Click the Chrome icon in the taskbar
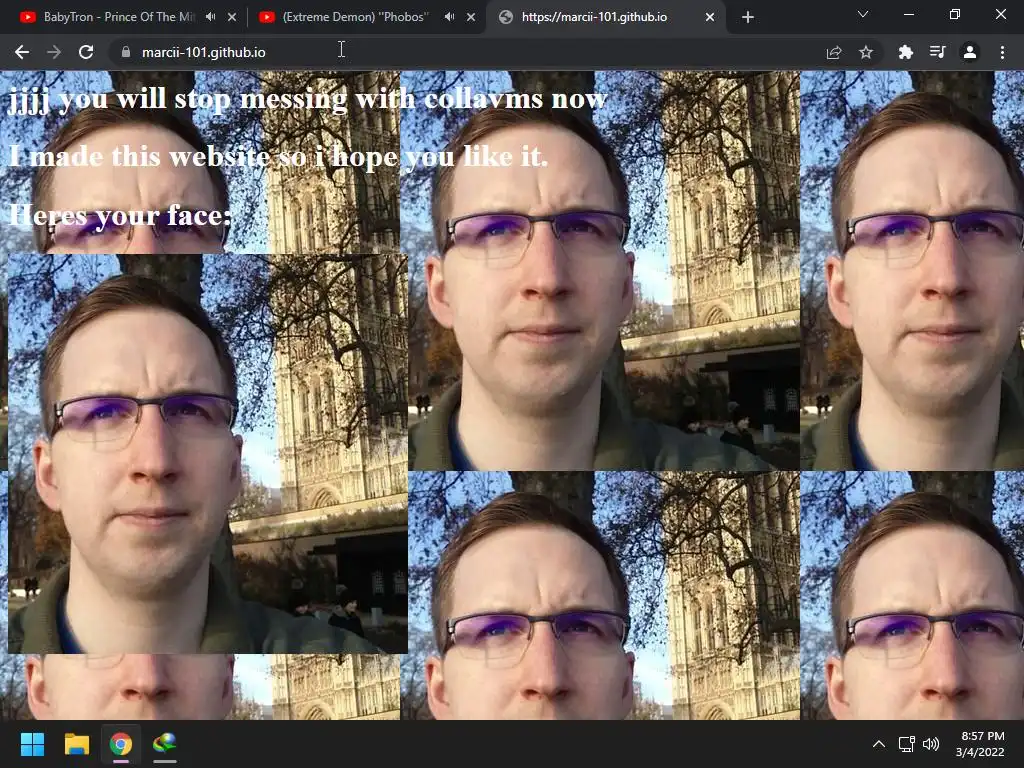The height and width of the screenshot is (768, 1024). click(121, 744)
